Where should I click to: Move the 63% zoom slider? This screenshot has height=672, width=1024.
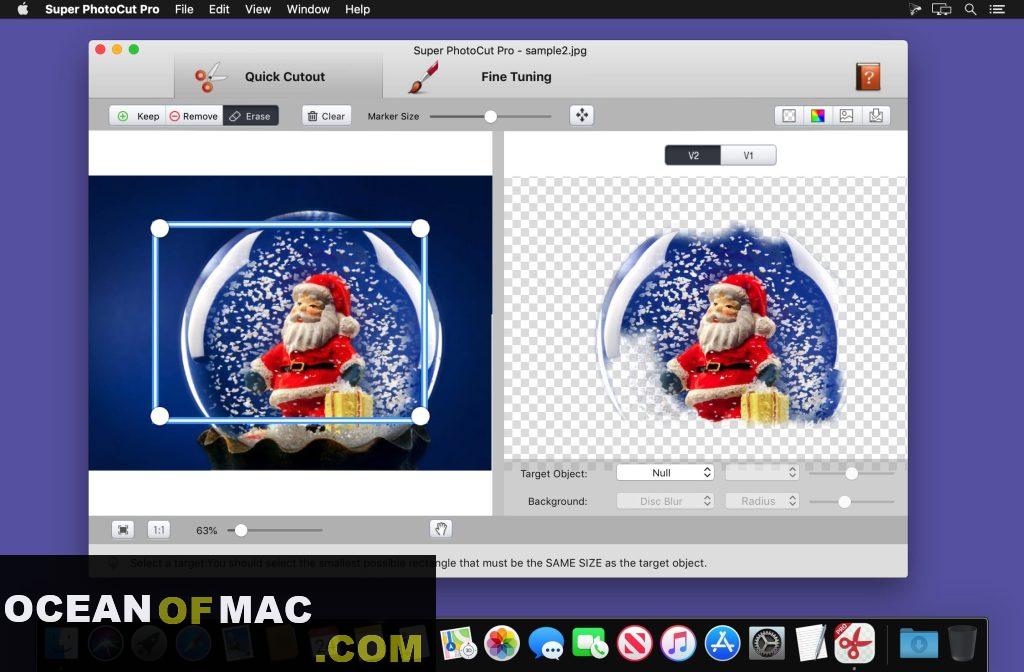(241, 530)
